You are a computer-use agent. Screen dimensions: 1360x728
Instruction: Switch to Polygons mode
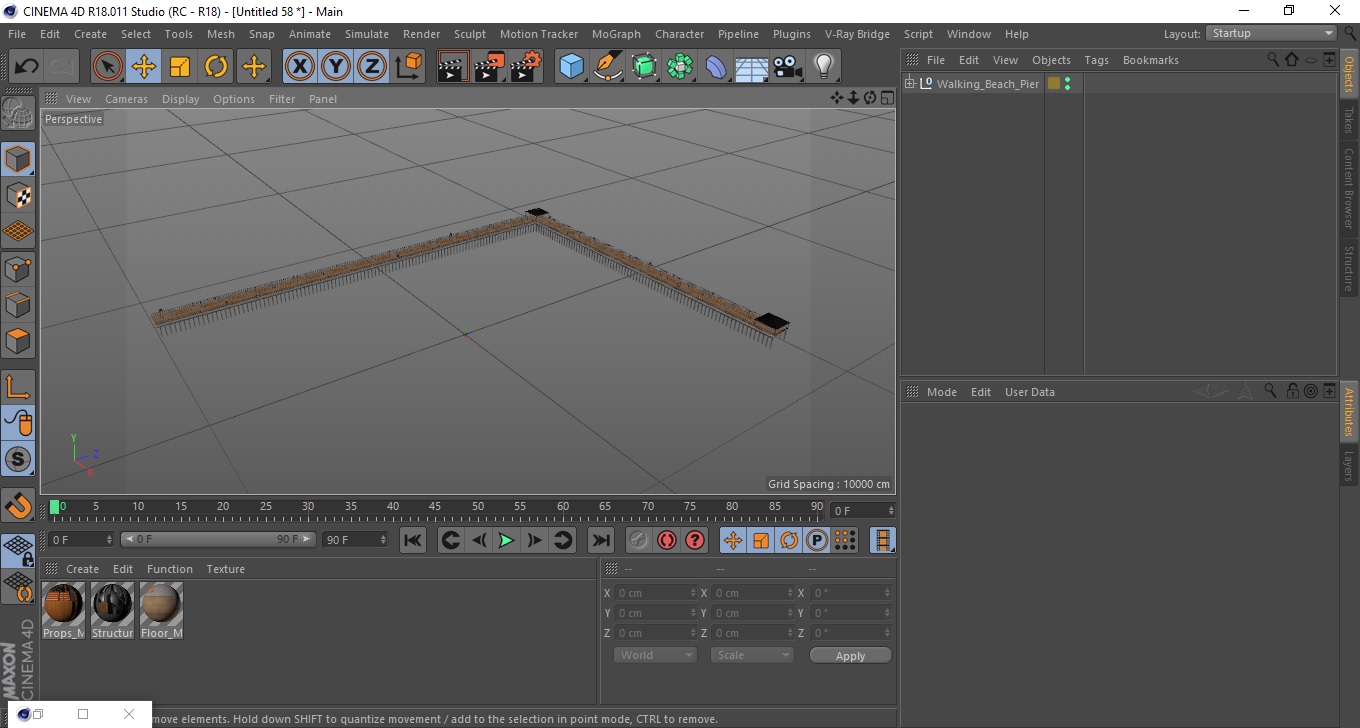point(18,340)
